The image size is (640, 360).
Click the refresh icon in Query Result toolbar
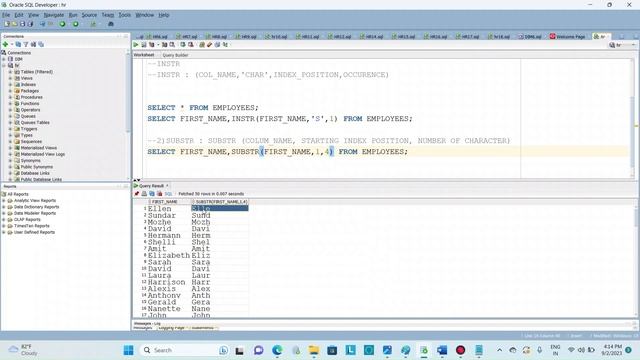152,193
